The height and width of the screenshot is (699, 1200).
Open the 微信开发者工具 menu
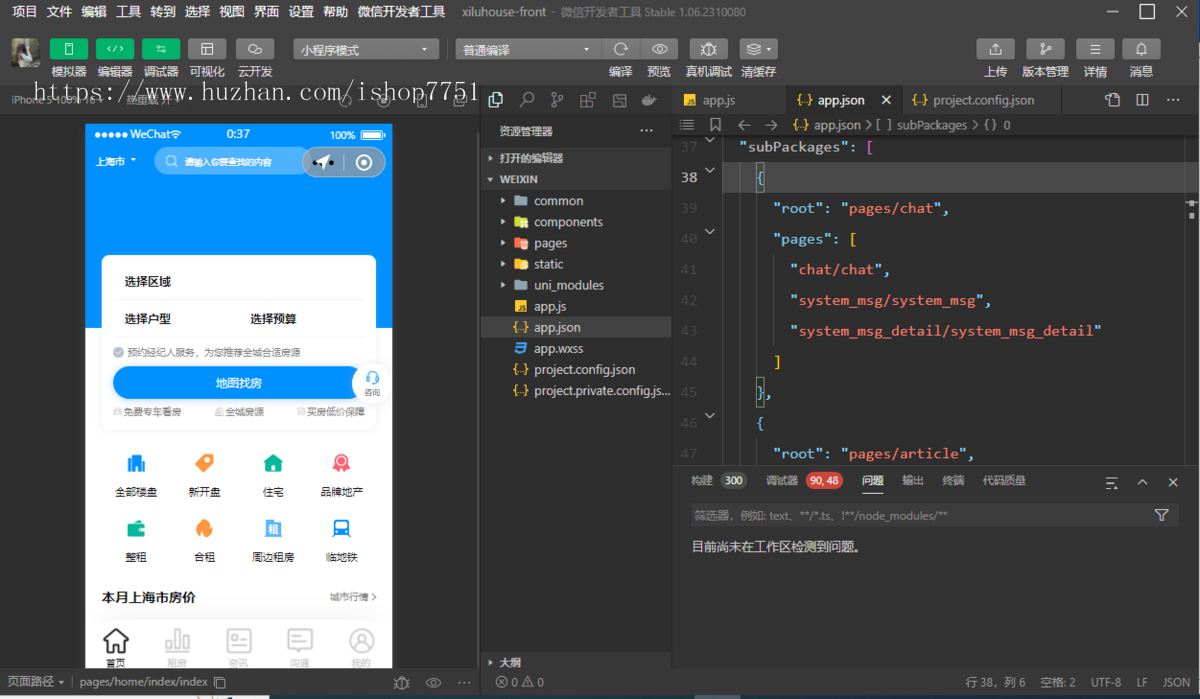(x=401, y=12)
